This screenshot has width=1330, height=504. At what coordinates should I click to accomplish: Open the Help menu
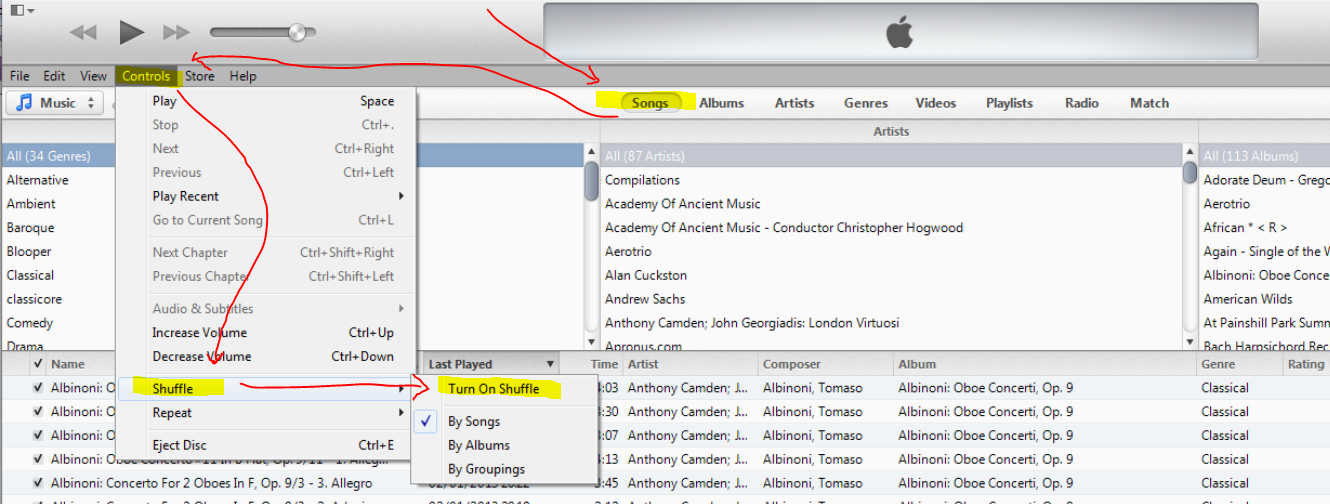(x=243, y=76)
